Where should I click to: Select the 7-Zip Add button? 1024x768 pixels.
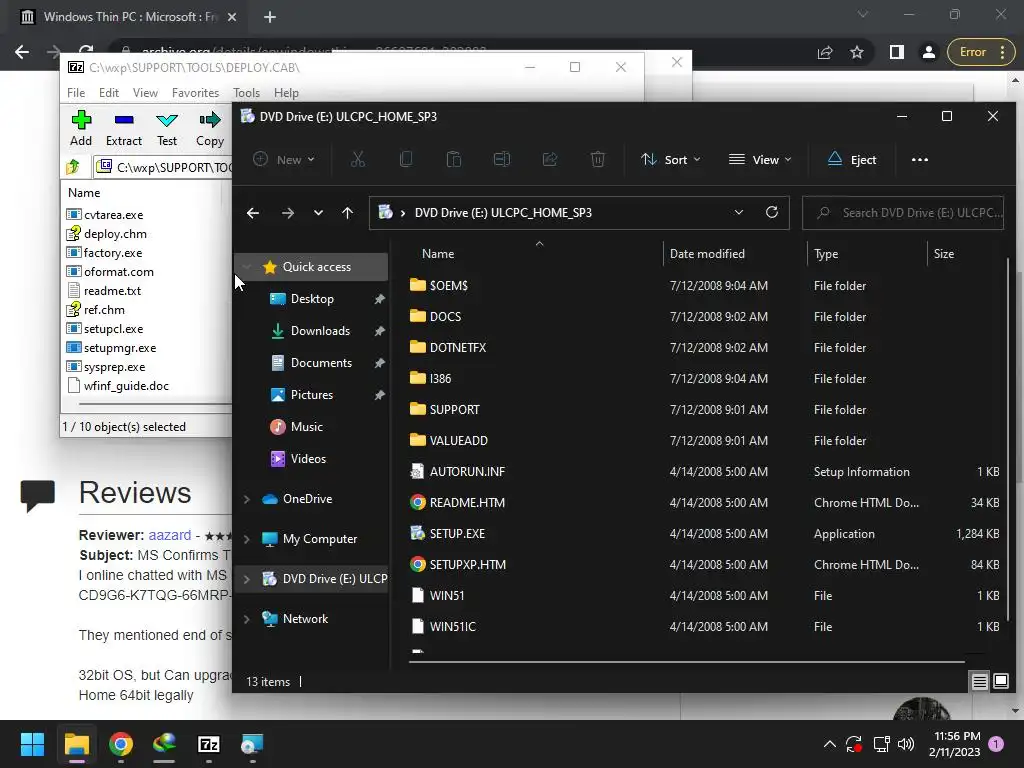click(81, 128)
